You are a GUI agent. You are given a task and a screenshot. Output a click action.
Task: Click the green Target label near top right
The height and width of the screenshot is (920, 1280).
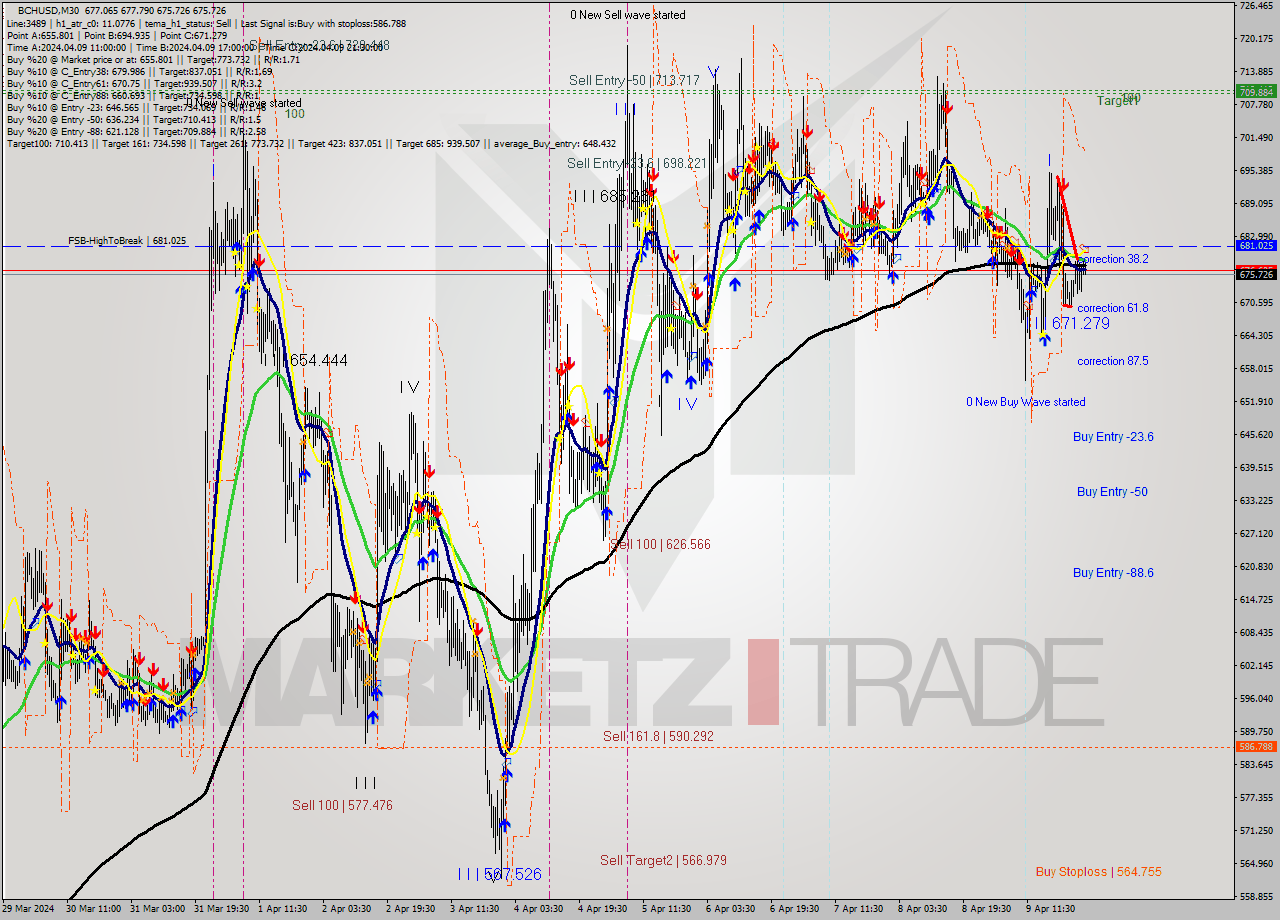[1118, 100]
